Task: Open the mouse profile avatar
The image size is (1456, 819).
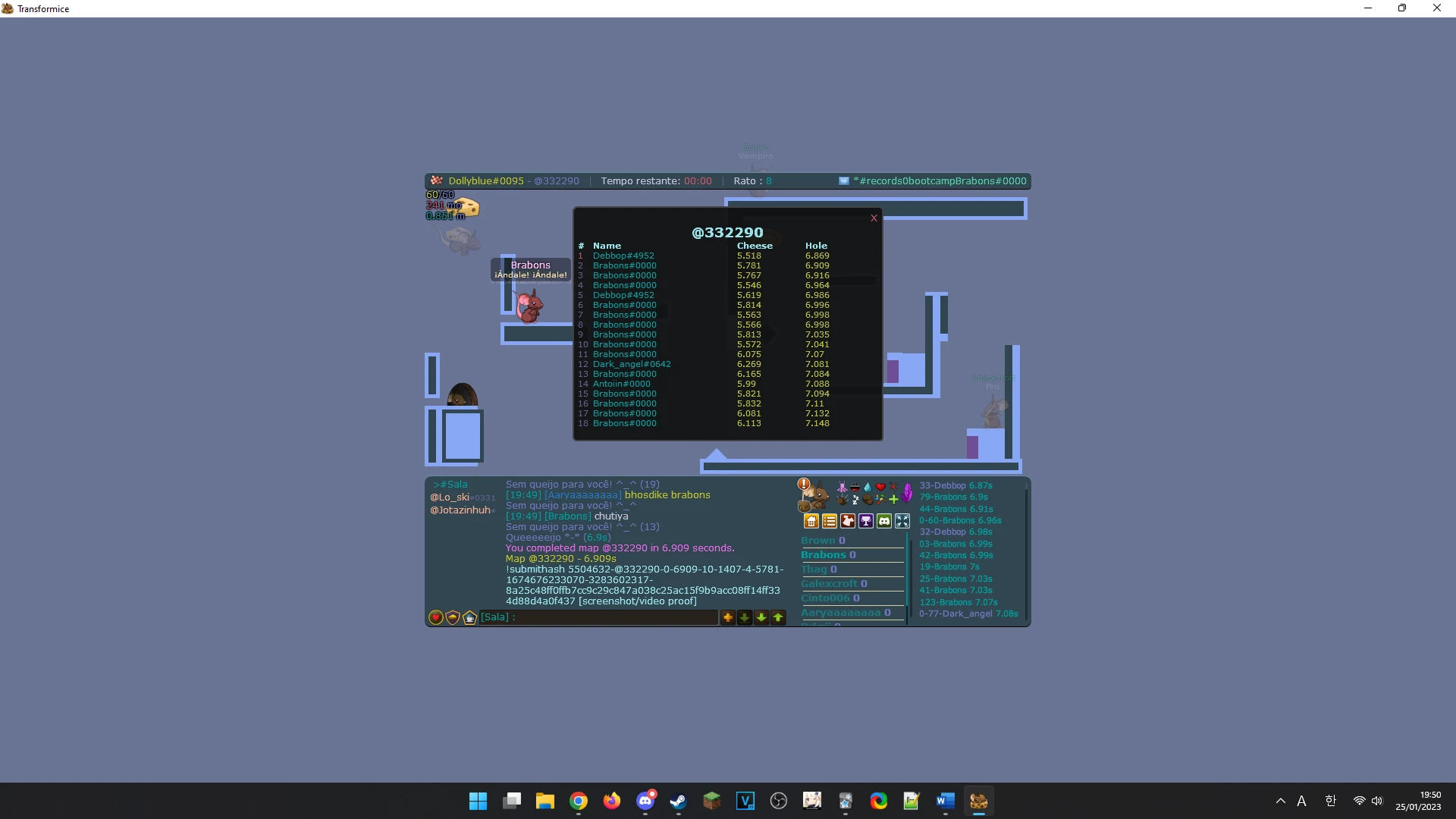Action: click(815, 497)
